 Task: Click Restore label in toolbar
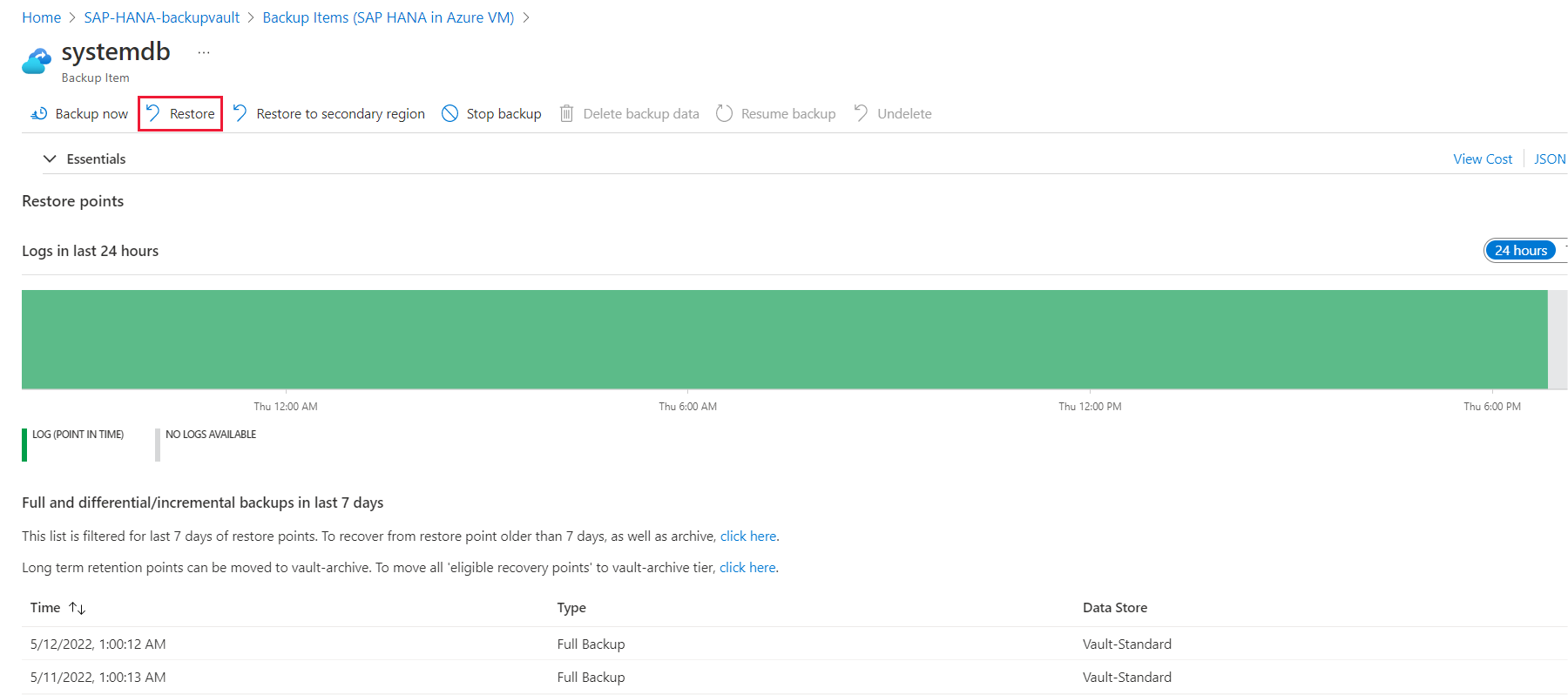pyautogui.click(x=192, y=114)
